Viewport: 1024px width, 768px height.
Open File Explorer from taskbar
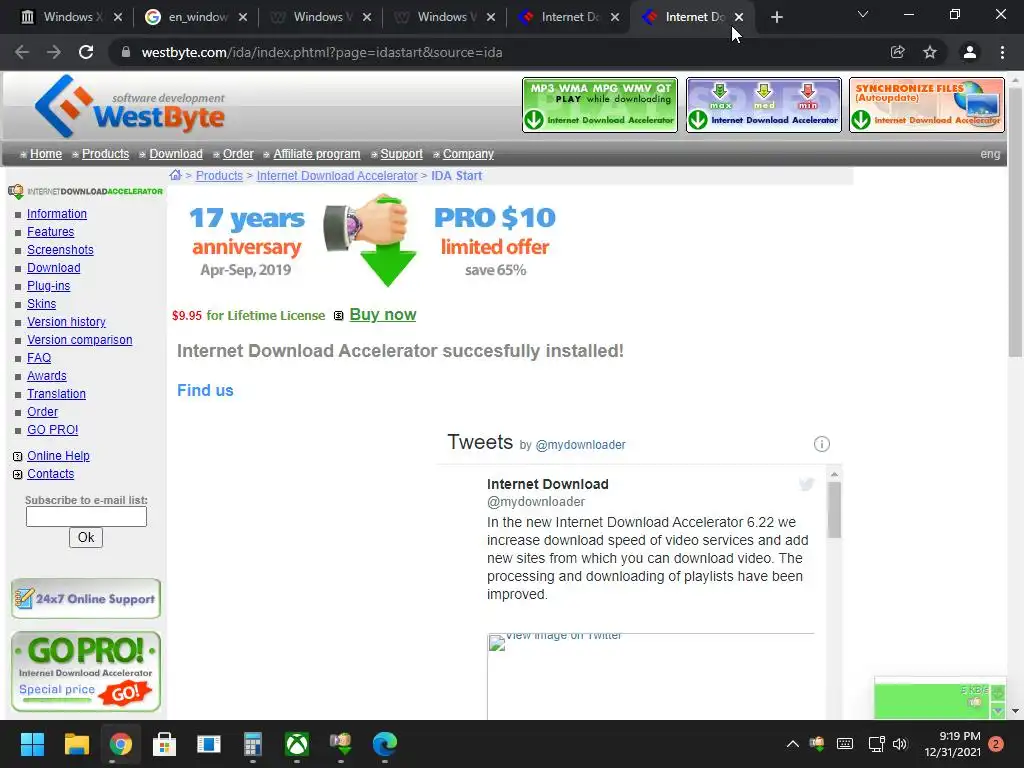pyautogui.click(x=76, y=744)
